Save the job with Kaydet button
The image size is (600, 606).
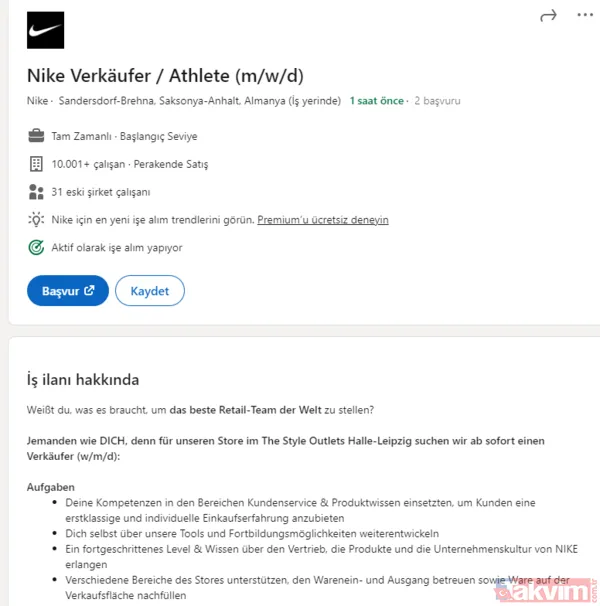point(150,291)
